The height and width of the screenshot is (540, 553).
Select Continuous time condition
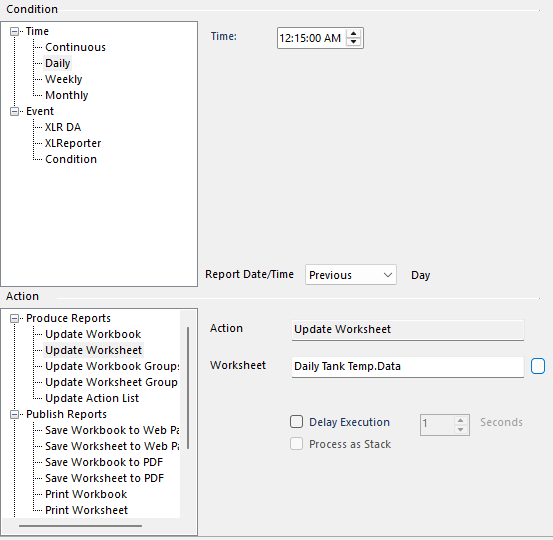pos(75,47)
